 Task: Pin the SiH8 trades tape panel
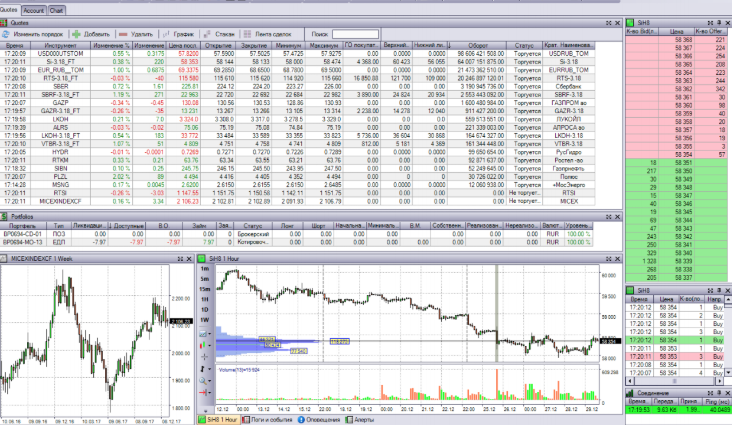719,290
